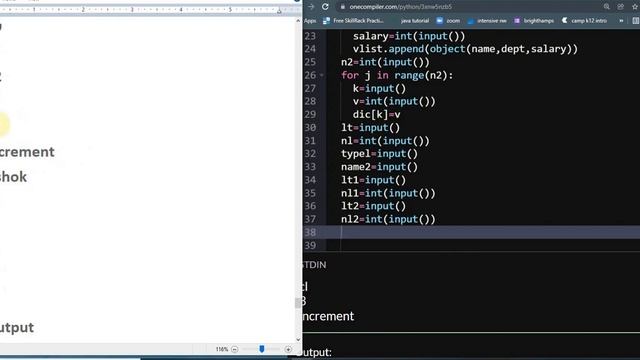Click the browser forward arrow
The width and height of the screenshot is (640, 360).
point(311,7)
